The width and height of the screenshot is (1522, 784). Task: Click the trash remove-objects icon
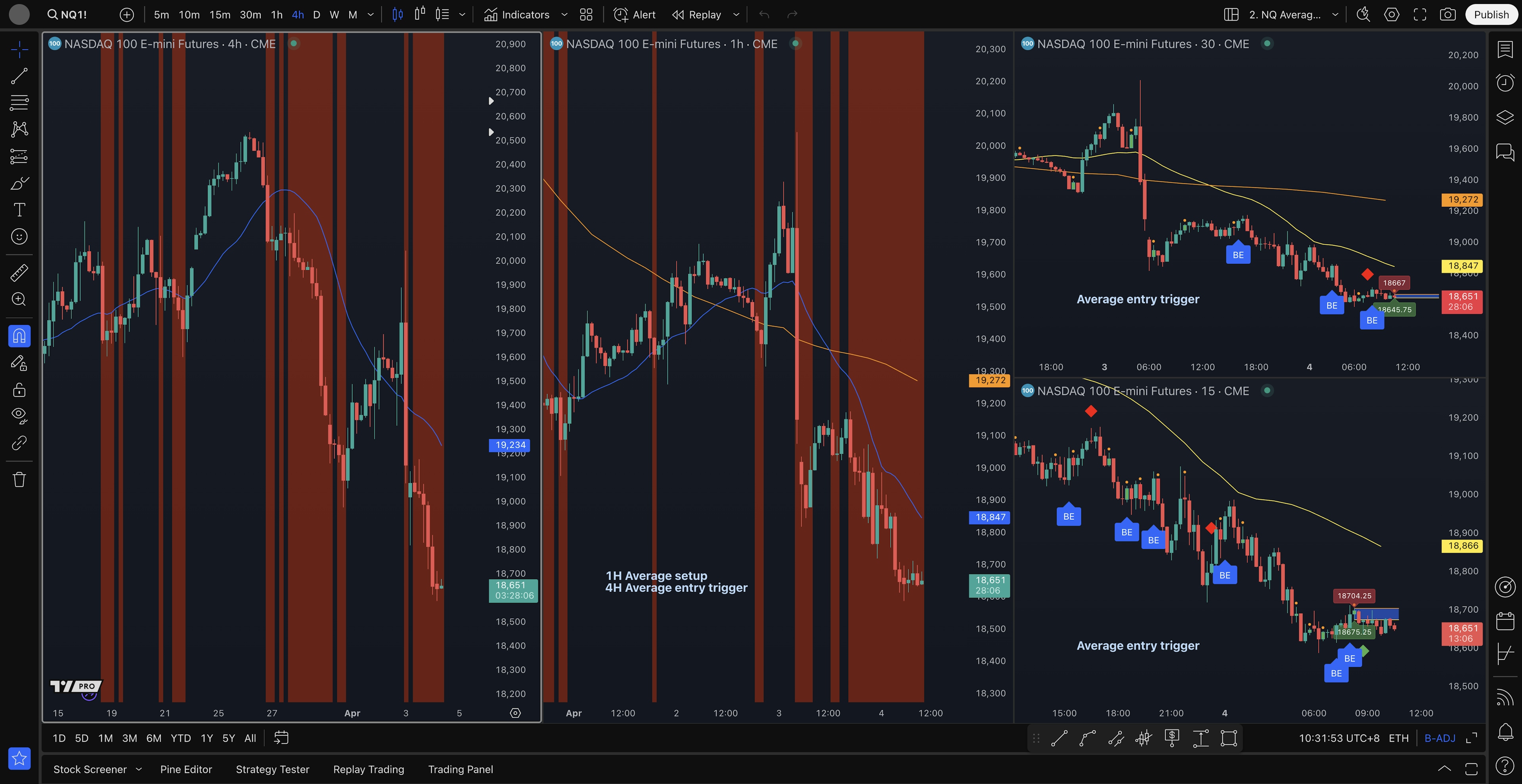pyautogui.click(x=19, y=479)
